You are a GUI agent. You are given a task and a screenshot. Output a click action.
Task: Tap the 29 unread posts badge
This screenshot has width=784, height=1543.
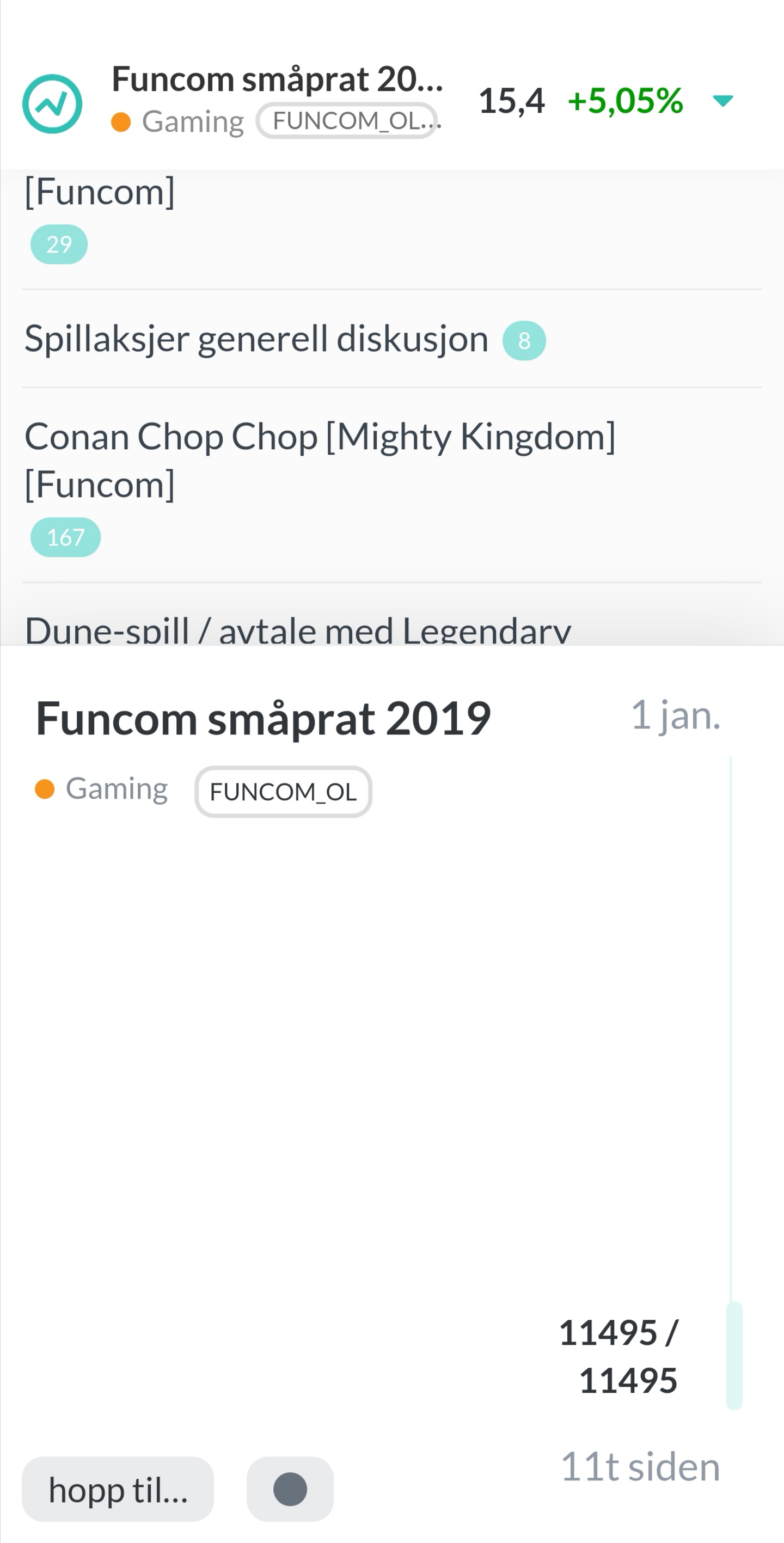[x=59, y=244]
